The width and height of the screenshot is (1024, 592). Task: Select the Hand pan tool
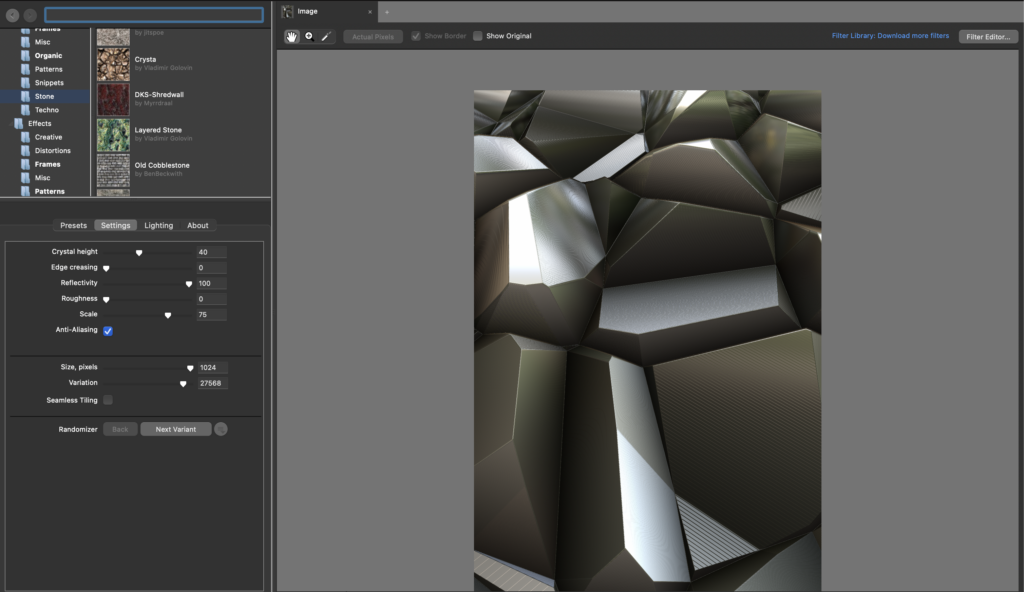[x=292, y=36]
